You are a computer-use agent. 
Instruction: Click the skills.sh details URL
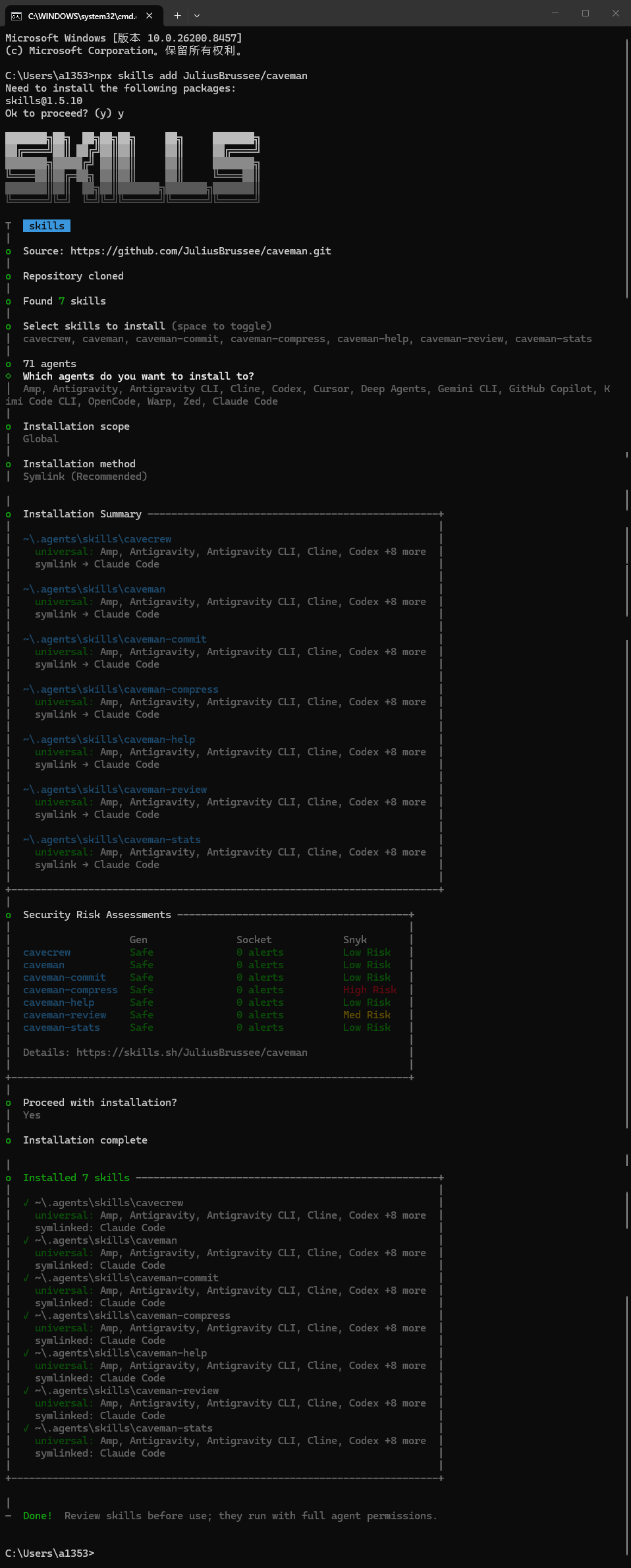pos(192,1053)
